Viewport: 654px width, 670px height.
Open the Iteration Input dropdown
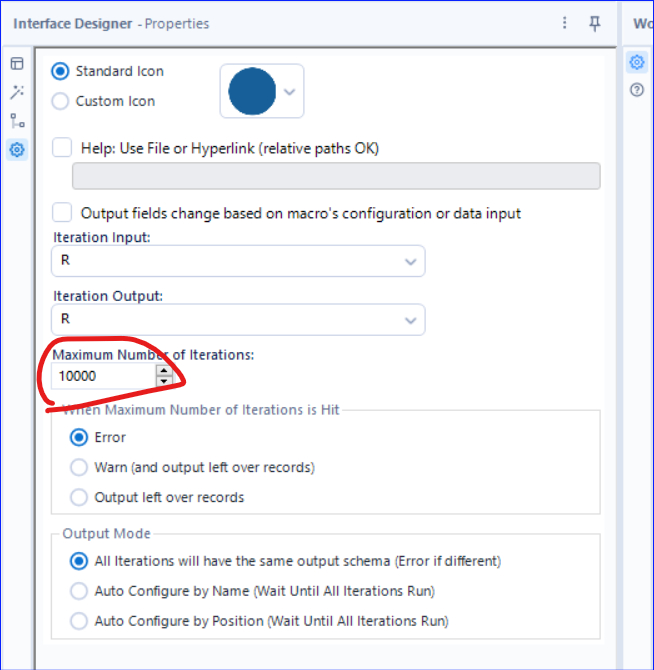[238, 261]
